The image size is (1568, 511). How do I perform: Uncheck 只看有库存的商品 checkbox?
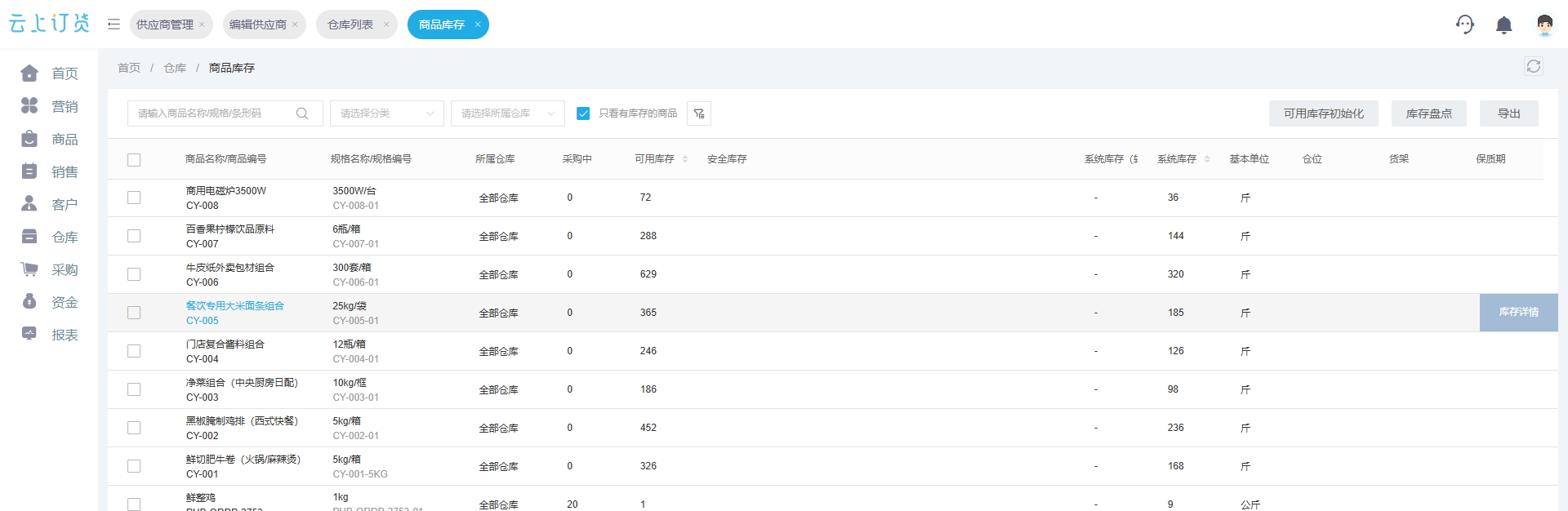coord(583,113)
